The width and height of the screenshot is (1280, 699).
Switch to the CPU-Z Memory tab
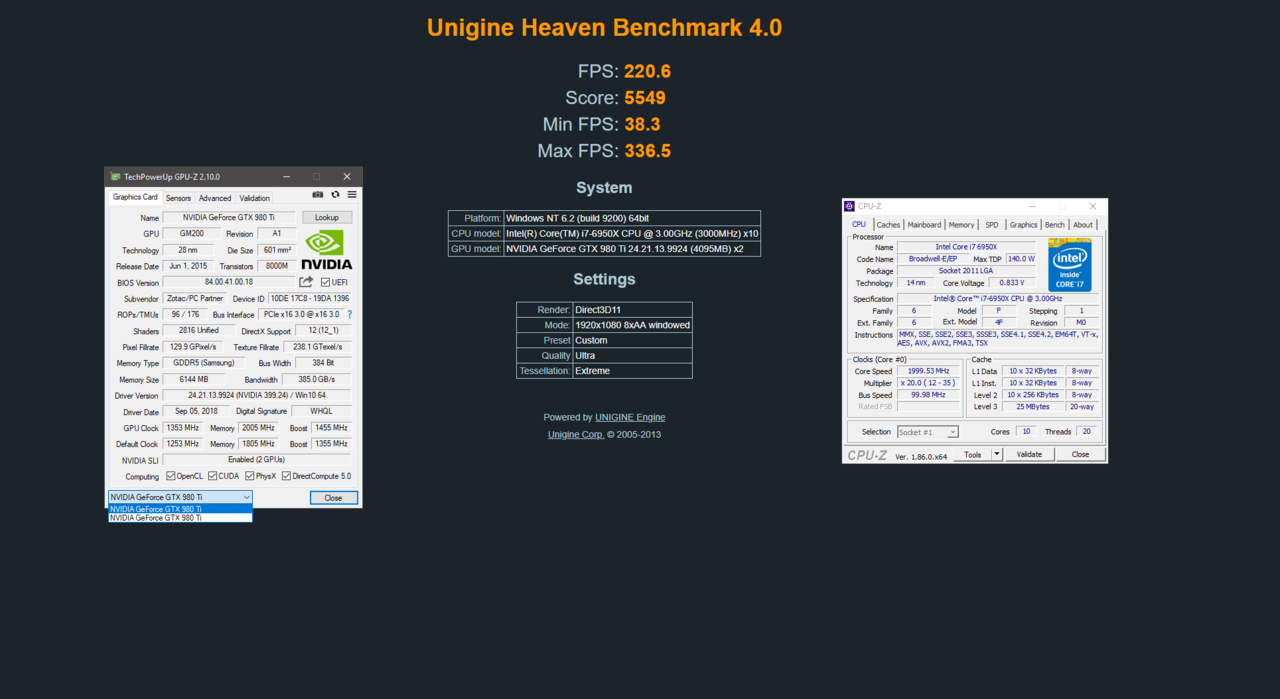point(961,225)
